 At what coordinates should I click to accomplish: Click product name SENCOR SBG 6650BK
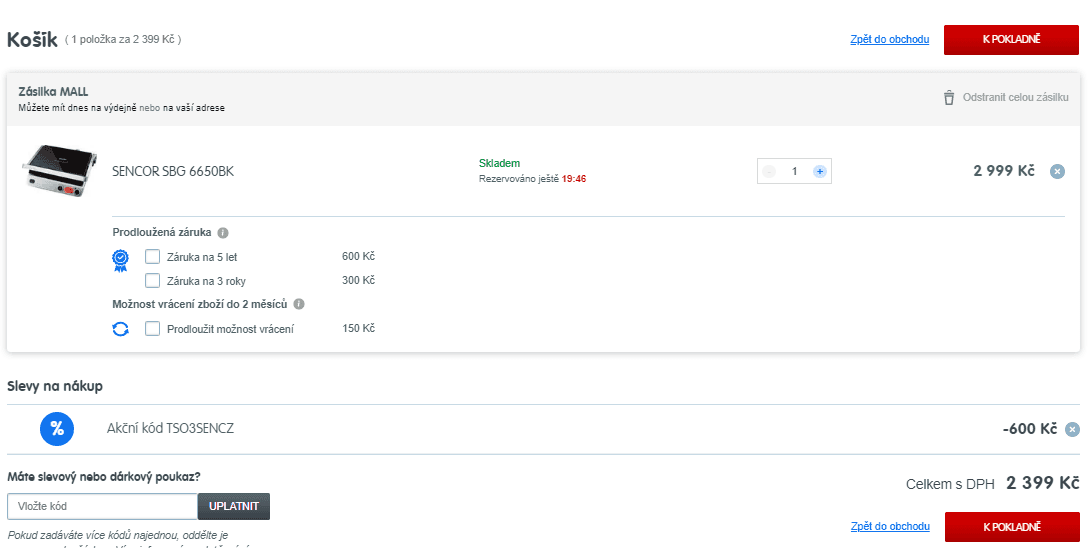tap(173, 172)
